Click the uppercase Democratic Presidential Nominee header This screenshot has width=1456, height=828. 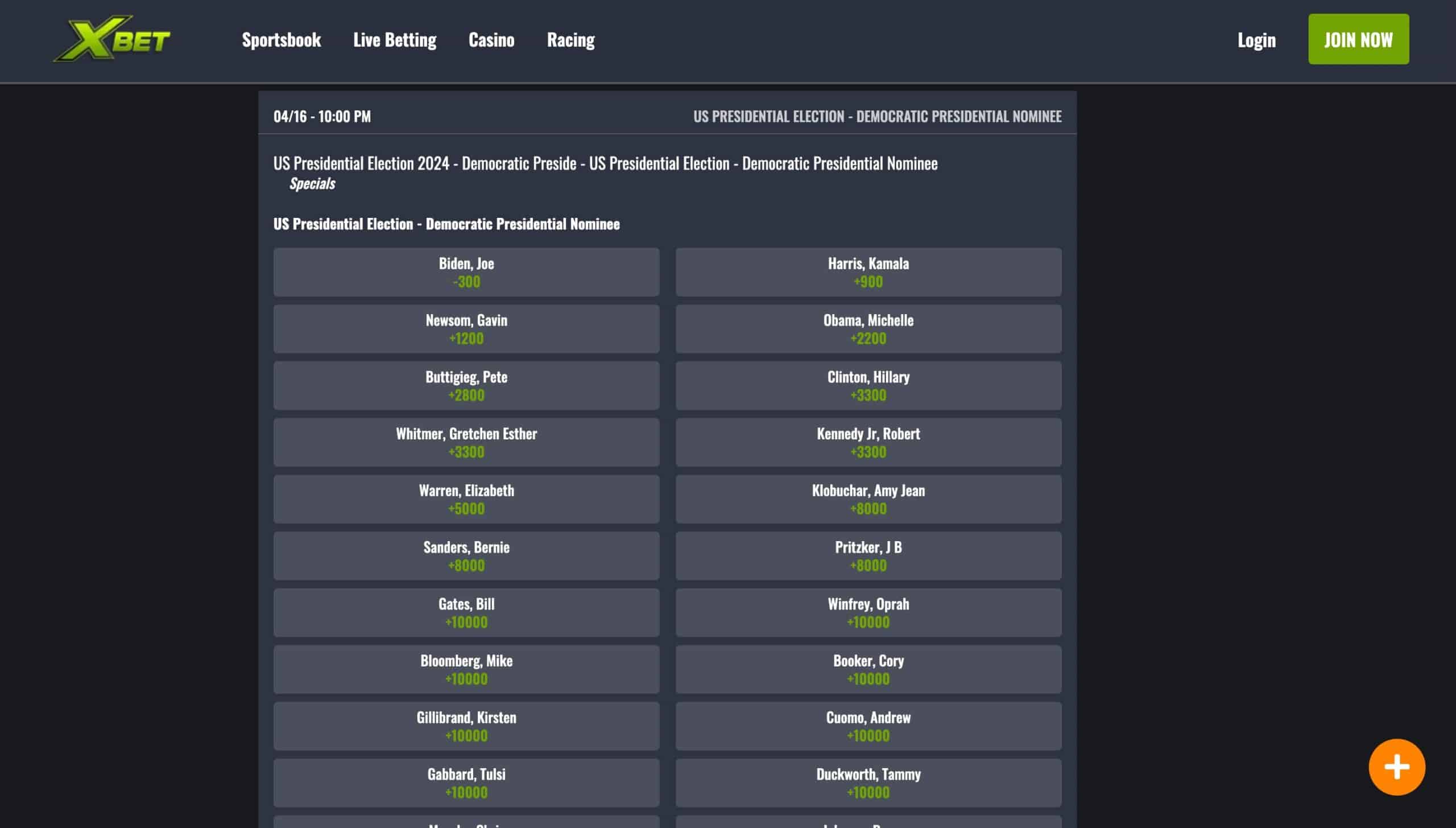coord(877,117)
